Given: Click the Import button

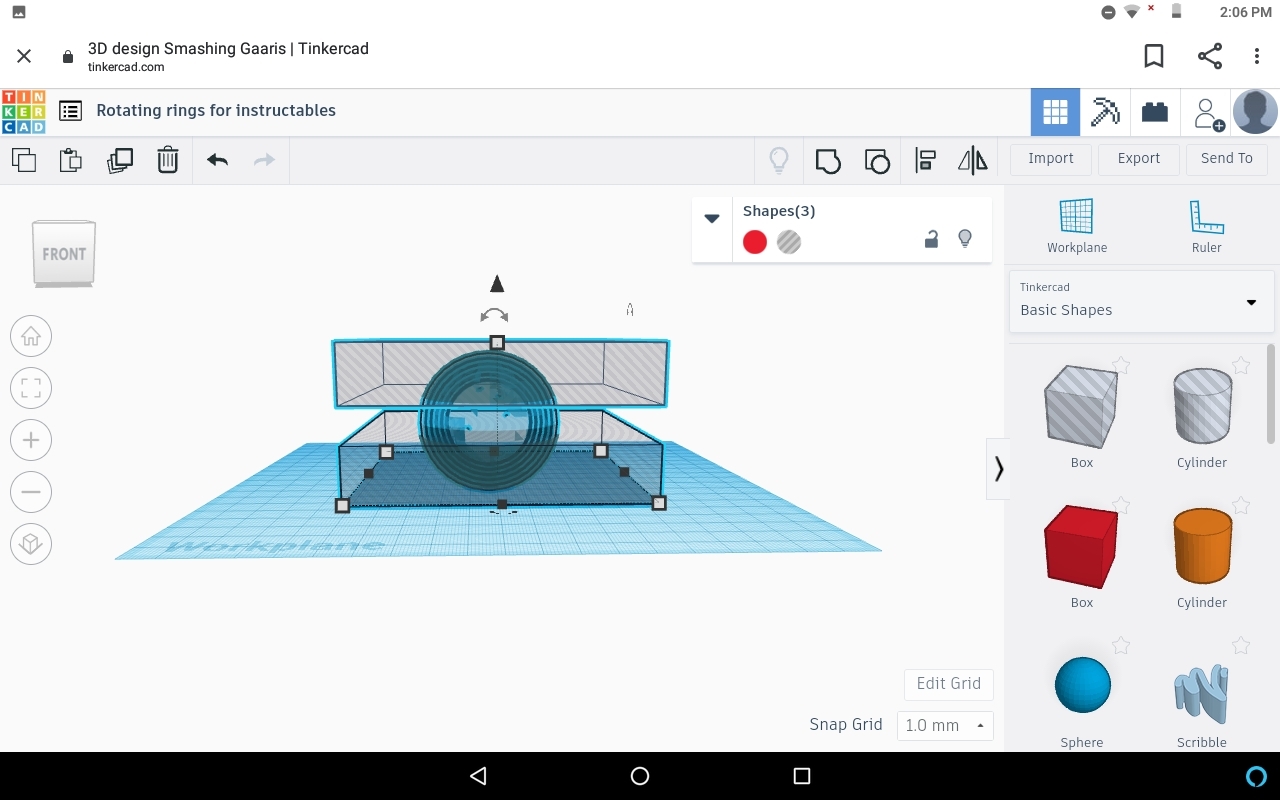Looking at the screenshot, I should tap(1050, 159).
